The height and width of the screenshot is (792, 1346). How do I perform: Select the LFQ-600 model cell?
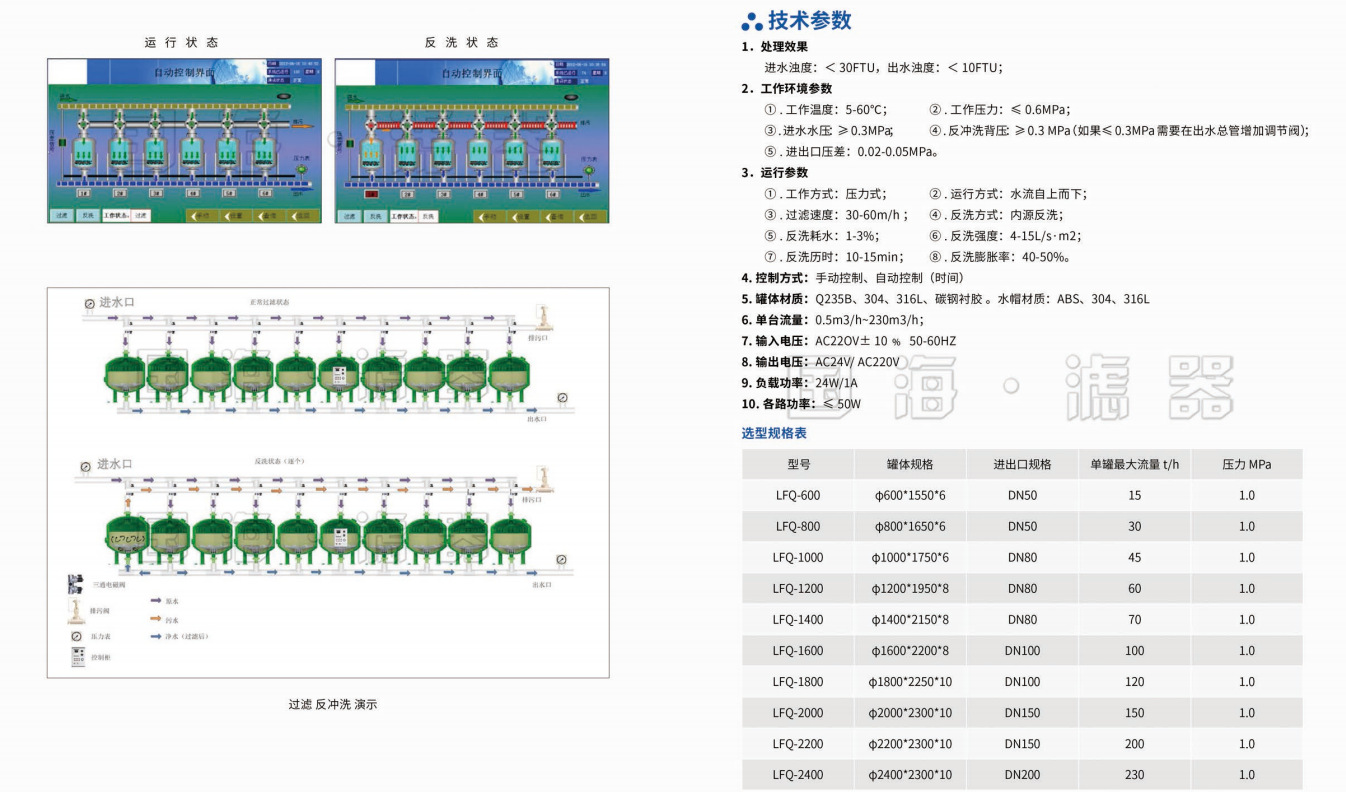tap(798, 496)
